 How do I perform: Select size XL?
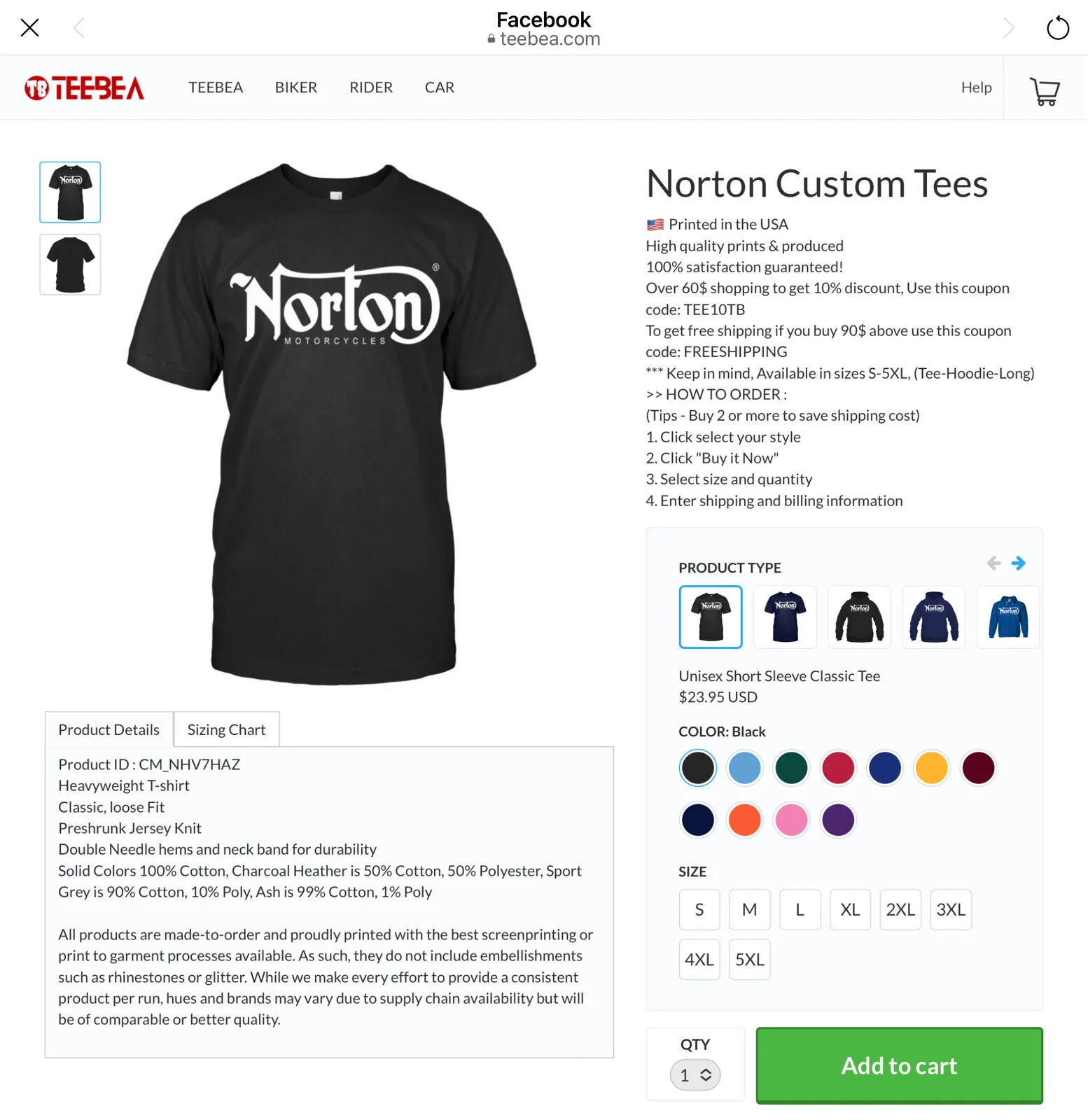point(850,909)
